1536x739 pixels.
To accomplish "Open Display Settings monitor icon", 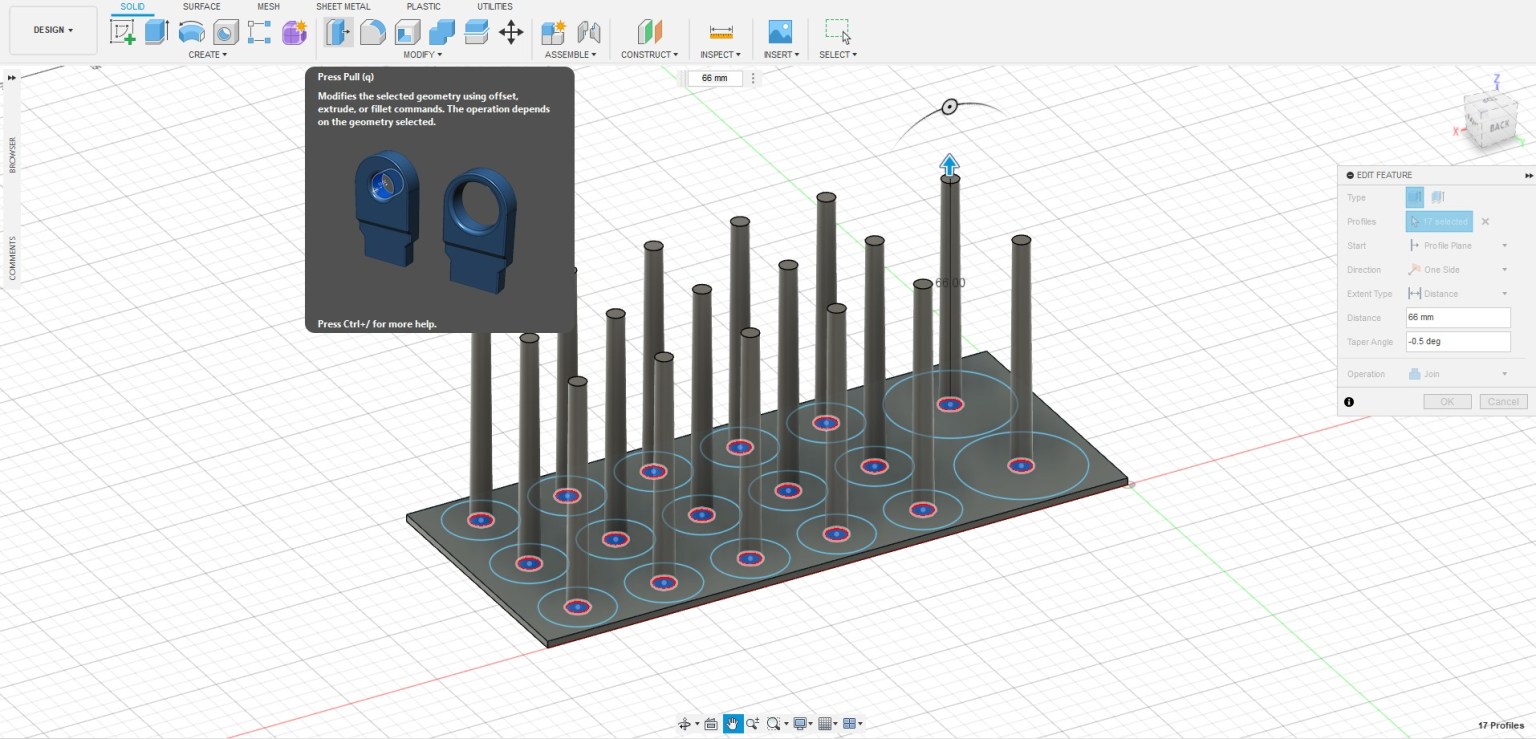I will coord(802,724).
